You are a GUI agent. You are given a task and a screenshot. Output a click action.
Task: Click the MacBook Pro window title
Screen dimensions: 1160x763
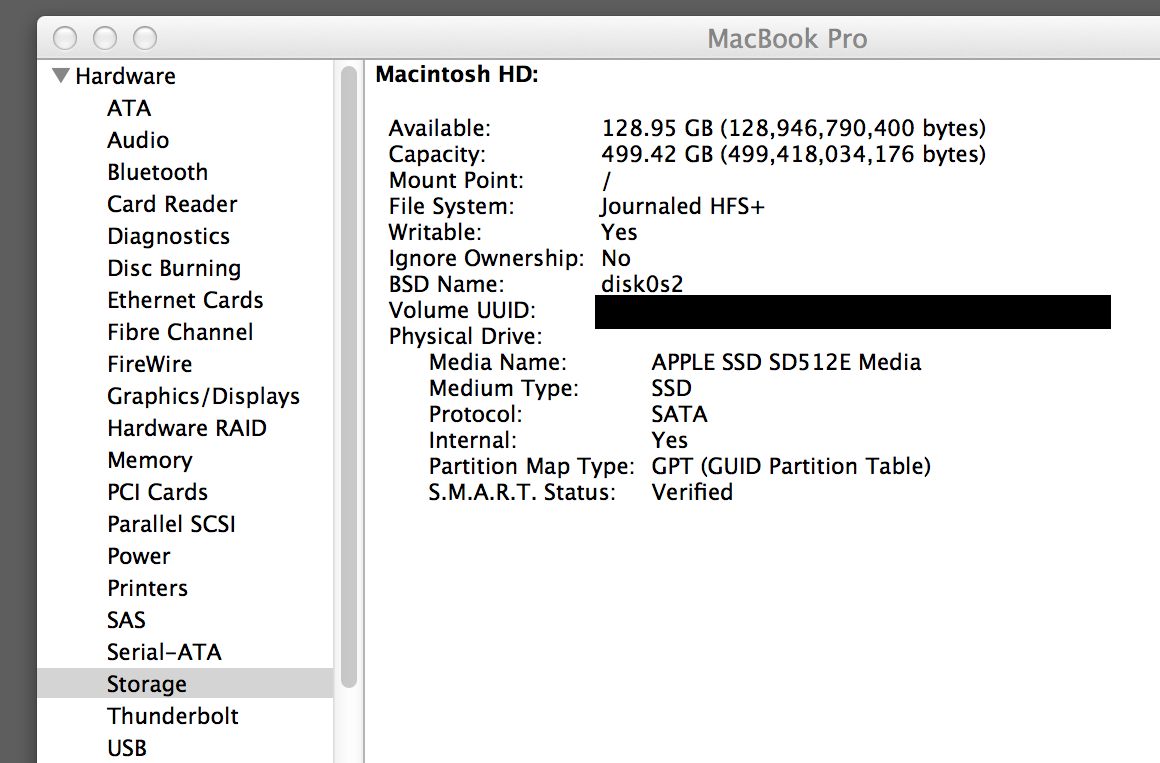coord(787,39)
